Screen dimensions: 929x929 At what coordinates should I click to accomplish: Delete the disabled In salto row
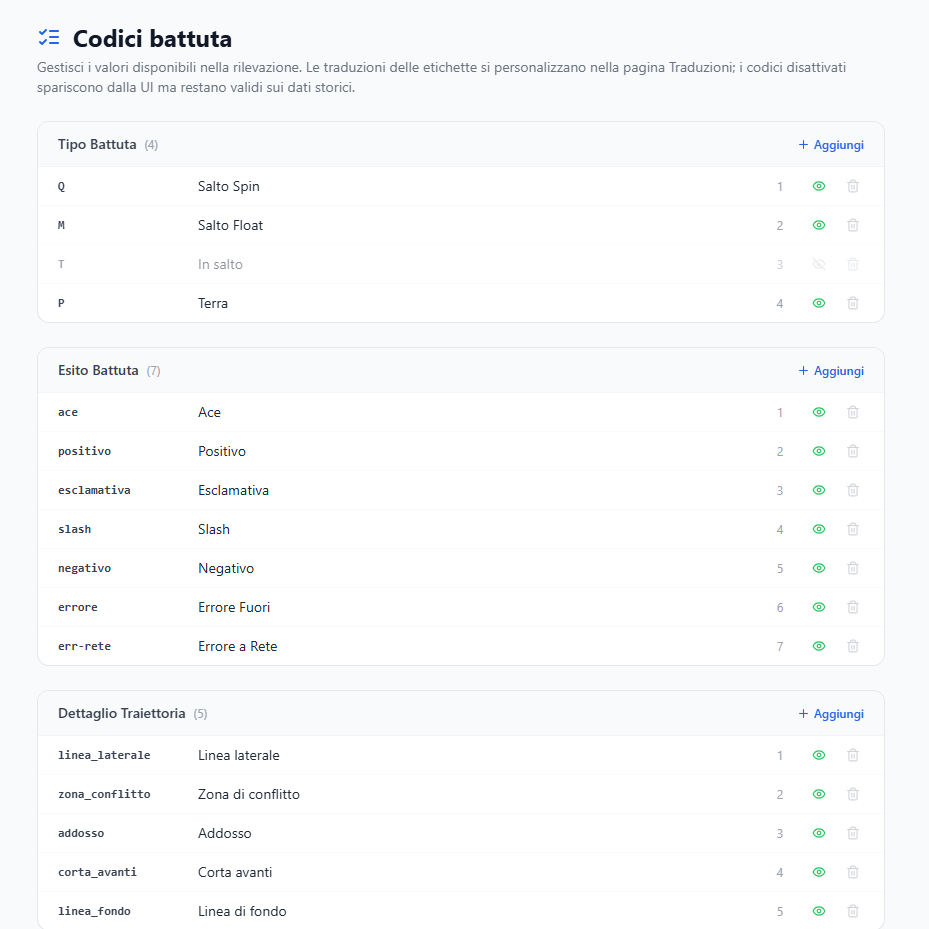click(x=853, y=264)
